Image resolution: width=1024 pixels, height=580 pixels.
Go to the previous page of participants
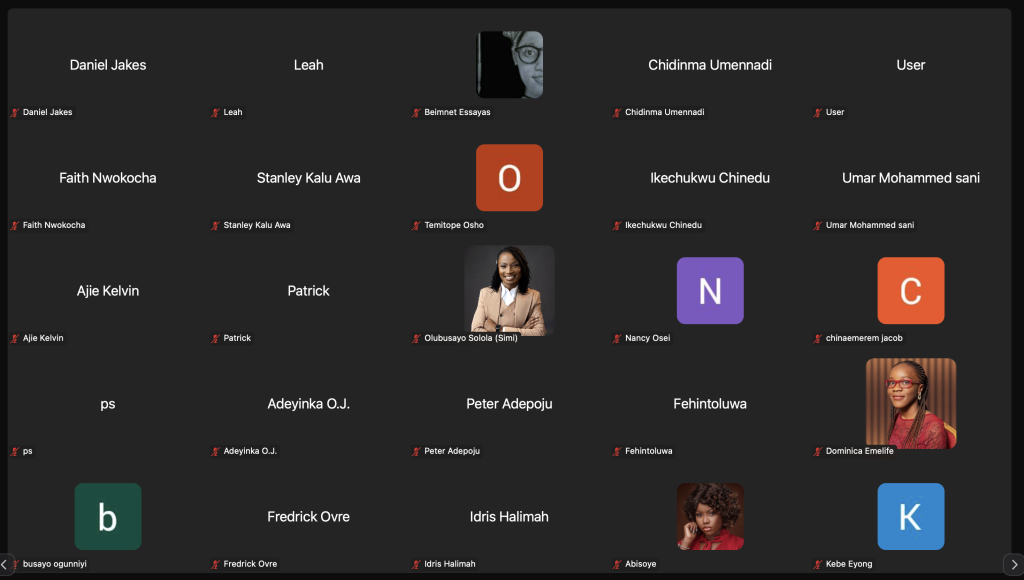(x=5, y=565)
